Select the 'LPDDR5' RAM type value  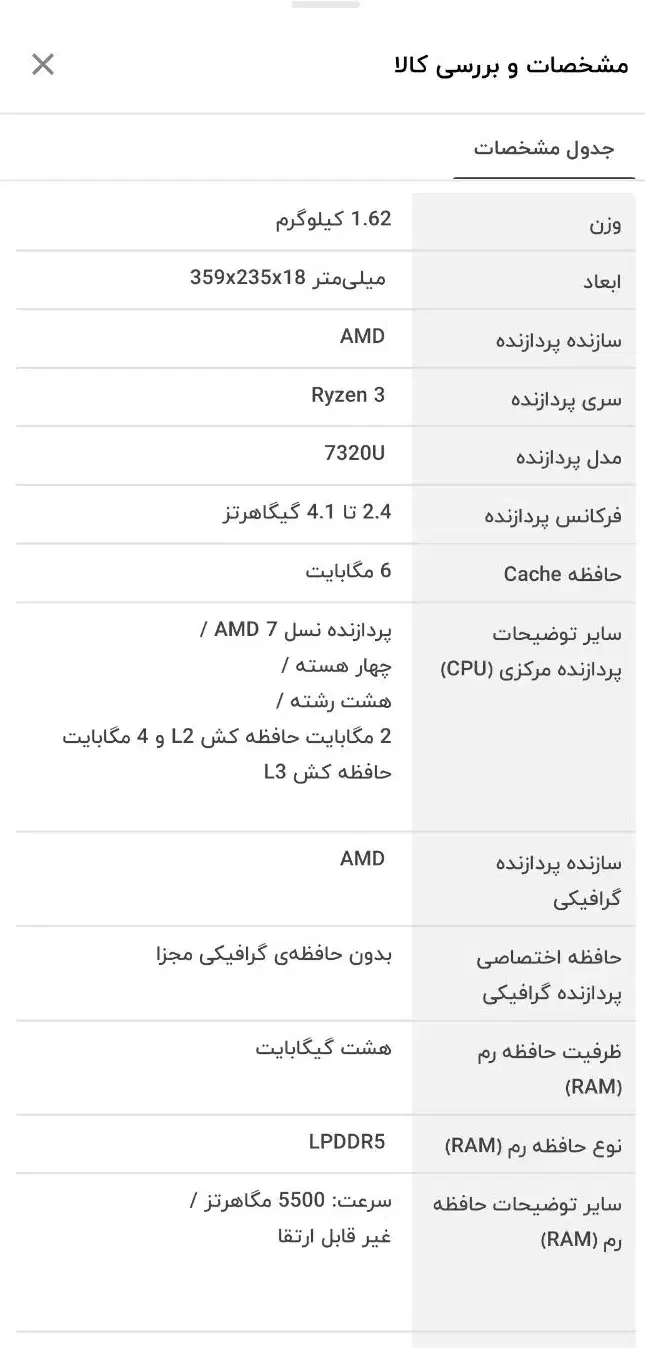[x=346, y=1142]
